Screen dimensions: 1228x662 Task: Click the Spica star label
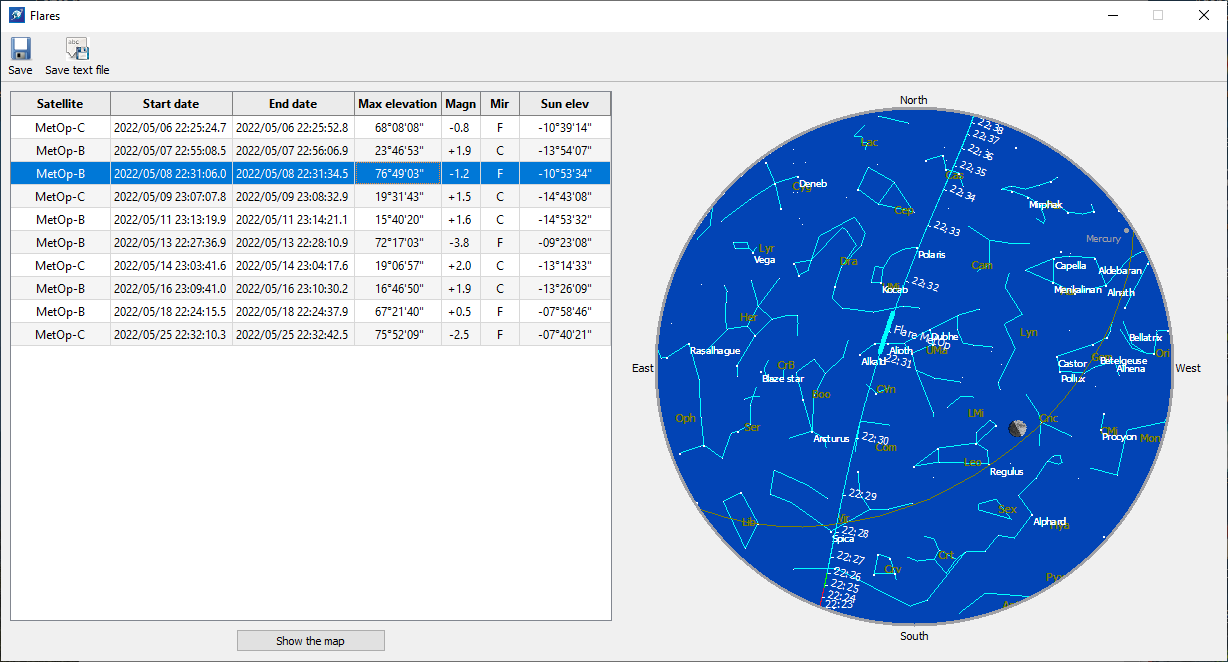click(843, 539)
